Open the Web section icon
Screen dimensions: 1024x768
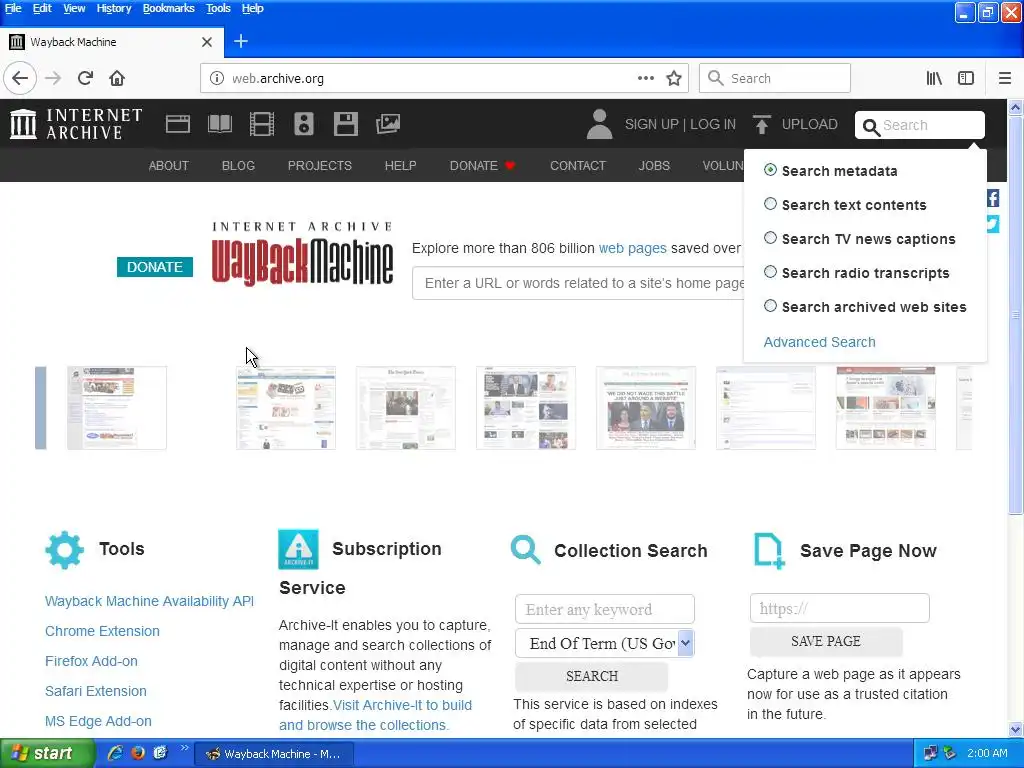point(178,124)
